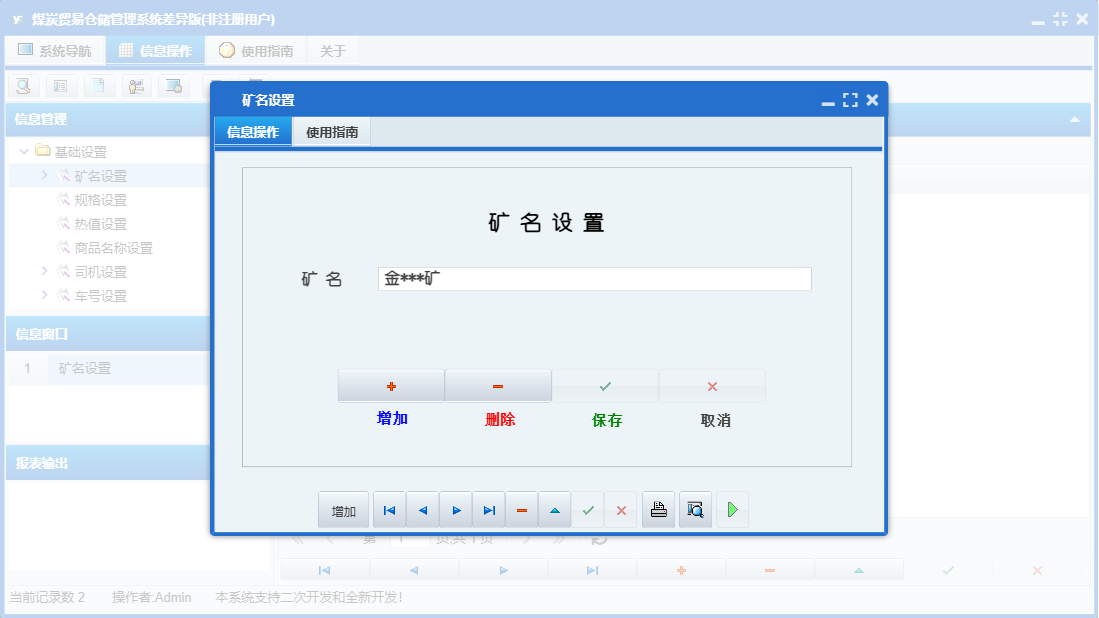Click the printer icon in the dialog toolbar
The width and height of the screenshot is (1099, 618).
(x=658, y=509)
